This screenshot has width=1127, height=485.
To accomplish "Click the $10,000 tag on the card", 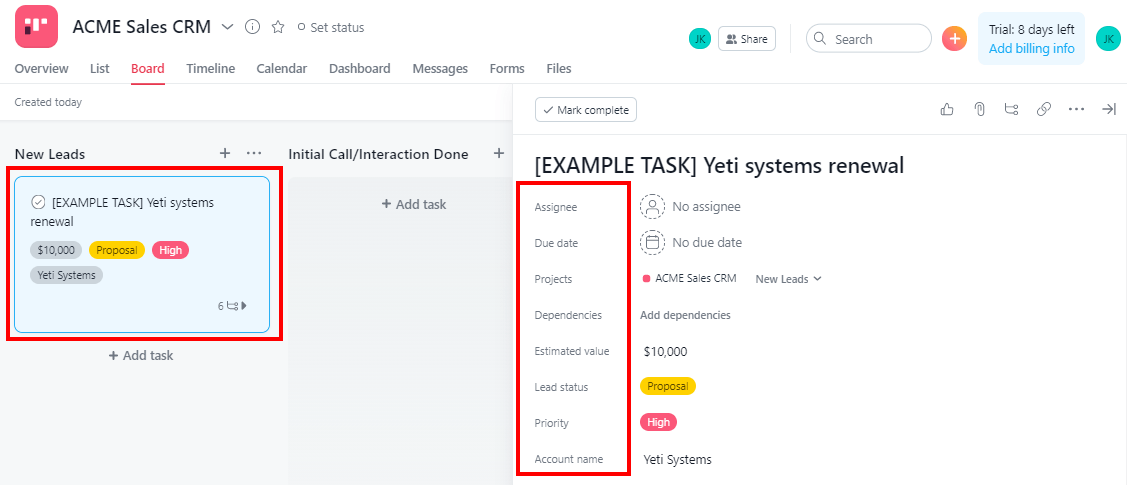I will pos(56,250).
